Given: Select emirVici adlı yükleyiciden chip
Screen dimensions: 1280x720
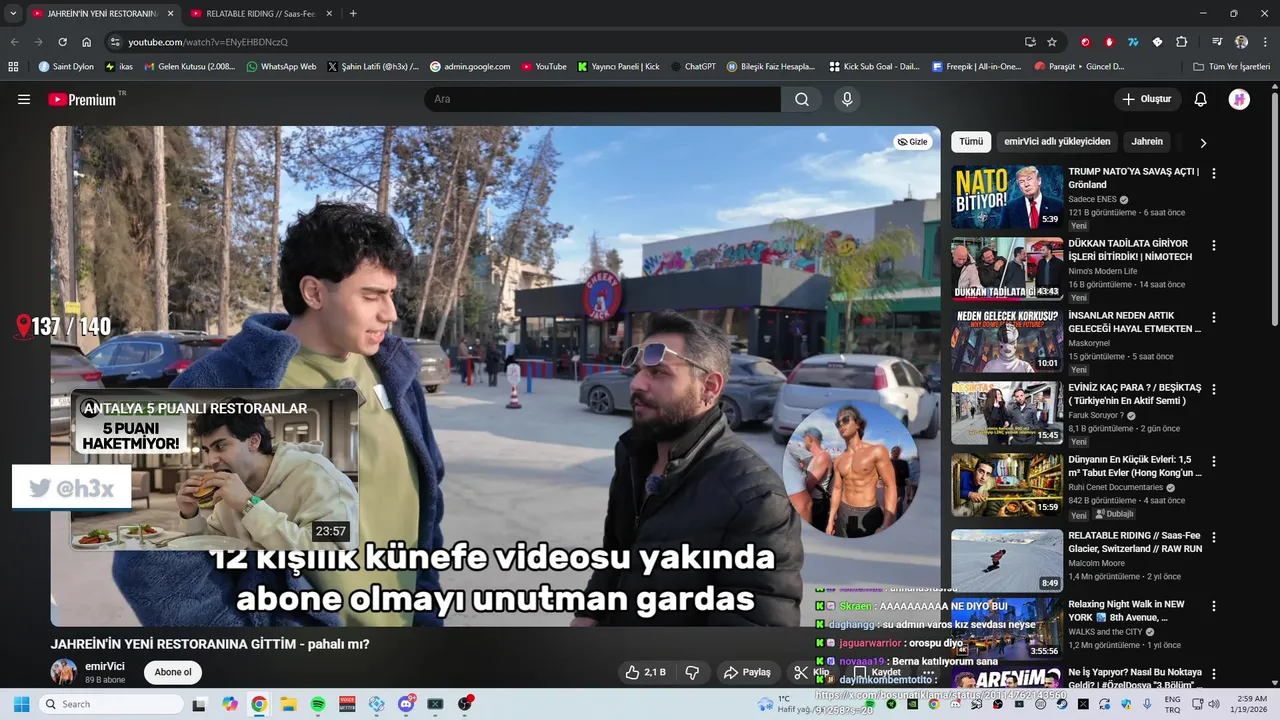Looking at the screenshot, I should (1057, 142).
